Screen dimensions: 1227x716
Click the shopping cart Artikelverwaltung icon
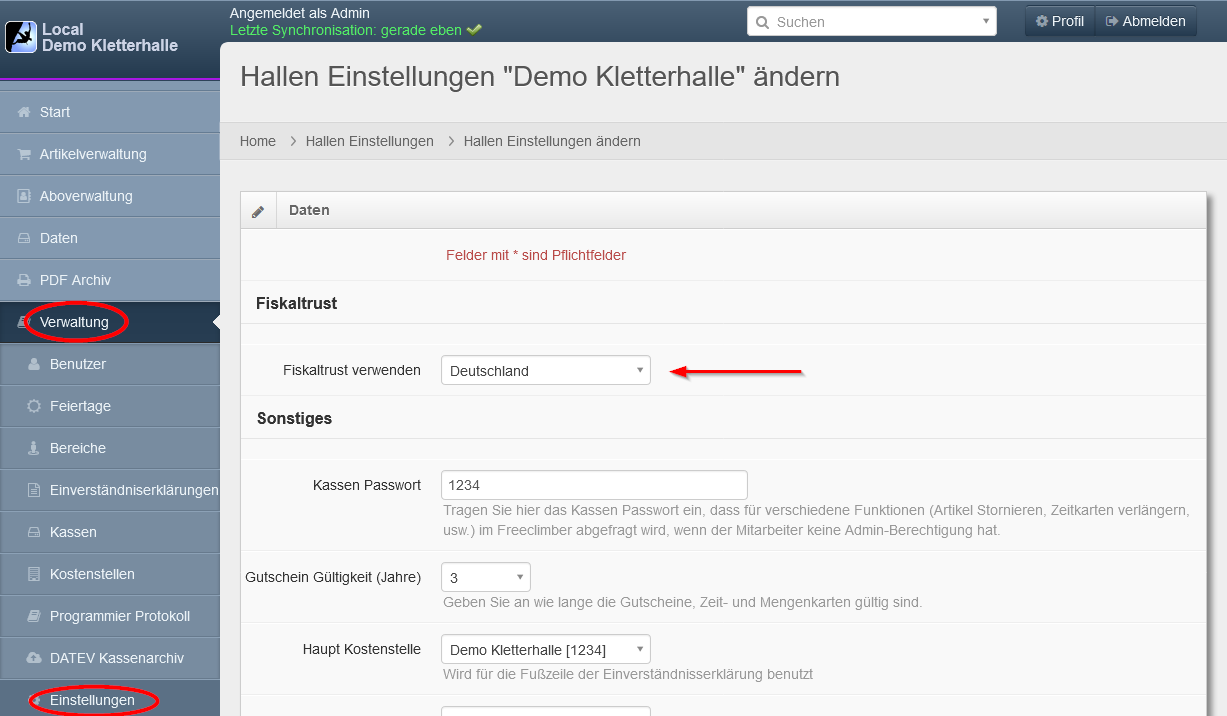coord(24,154)
